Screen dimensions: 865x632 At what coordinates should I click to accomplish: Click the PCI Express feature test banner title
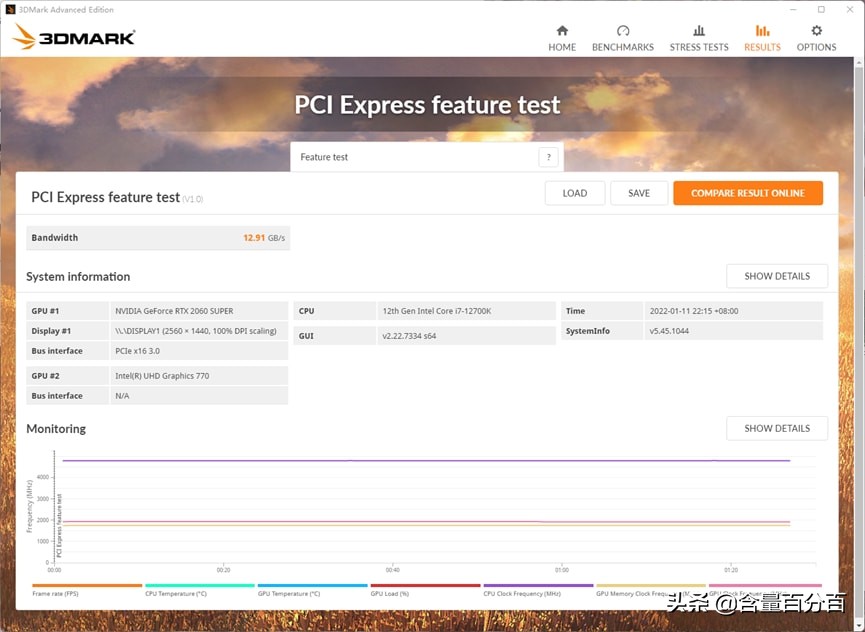[x=427, y=105]
